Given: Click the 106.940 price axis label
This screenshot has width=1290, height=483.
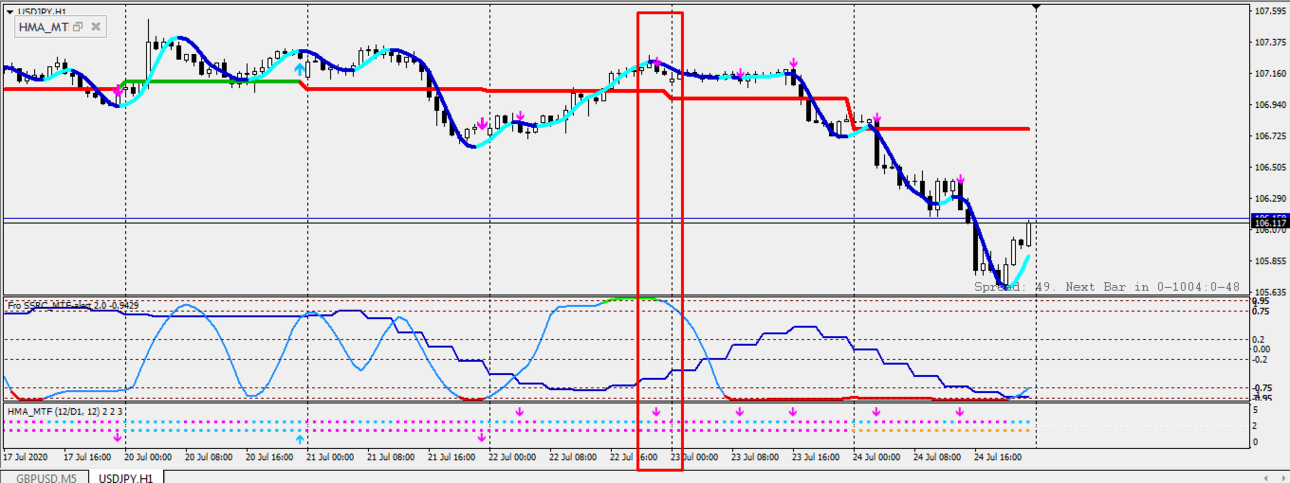Looking at the screenshot, I should [x=1269, y=104].
